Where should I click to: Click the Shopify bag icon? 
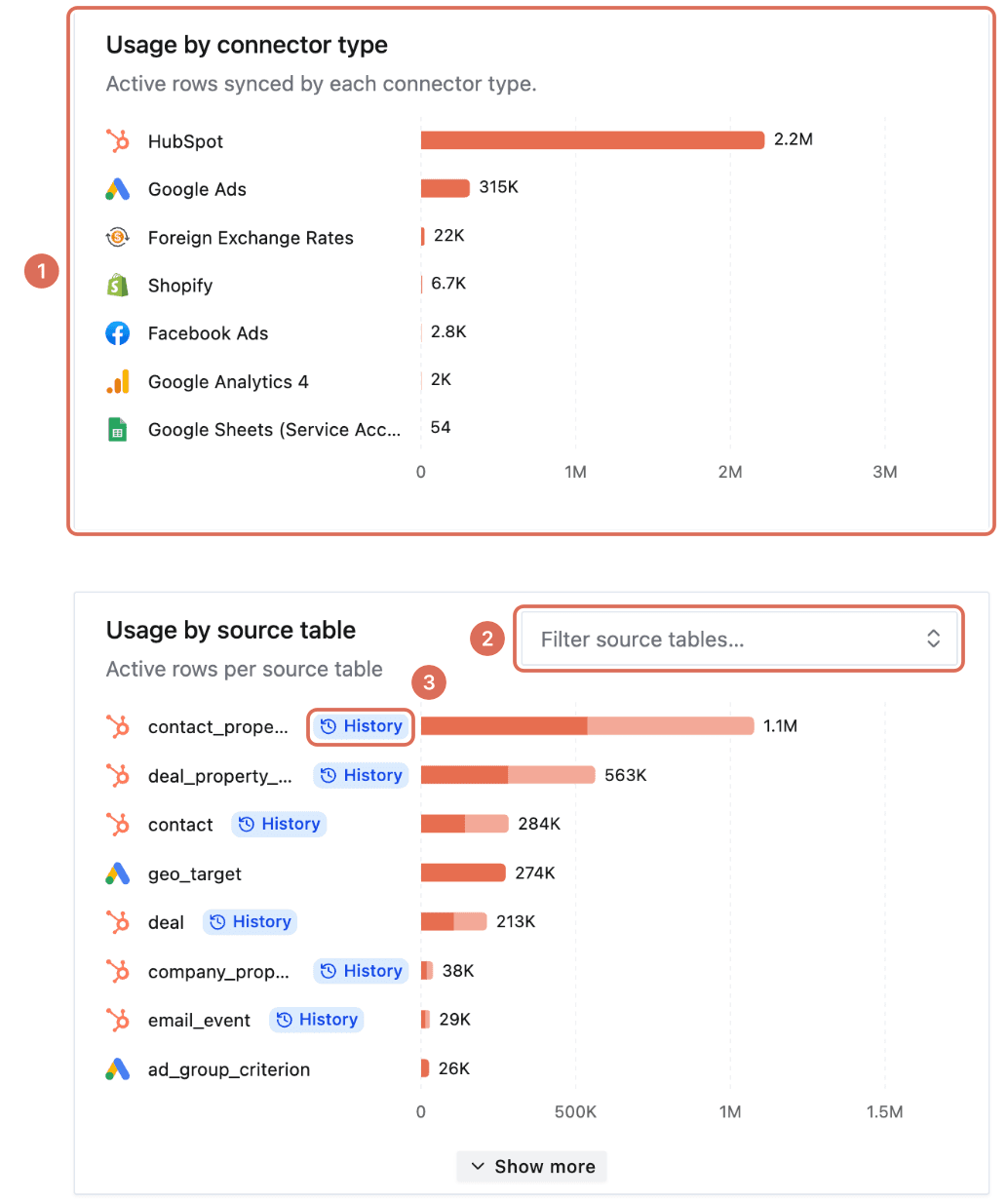tap(118, 285)
